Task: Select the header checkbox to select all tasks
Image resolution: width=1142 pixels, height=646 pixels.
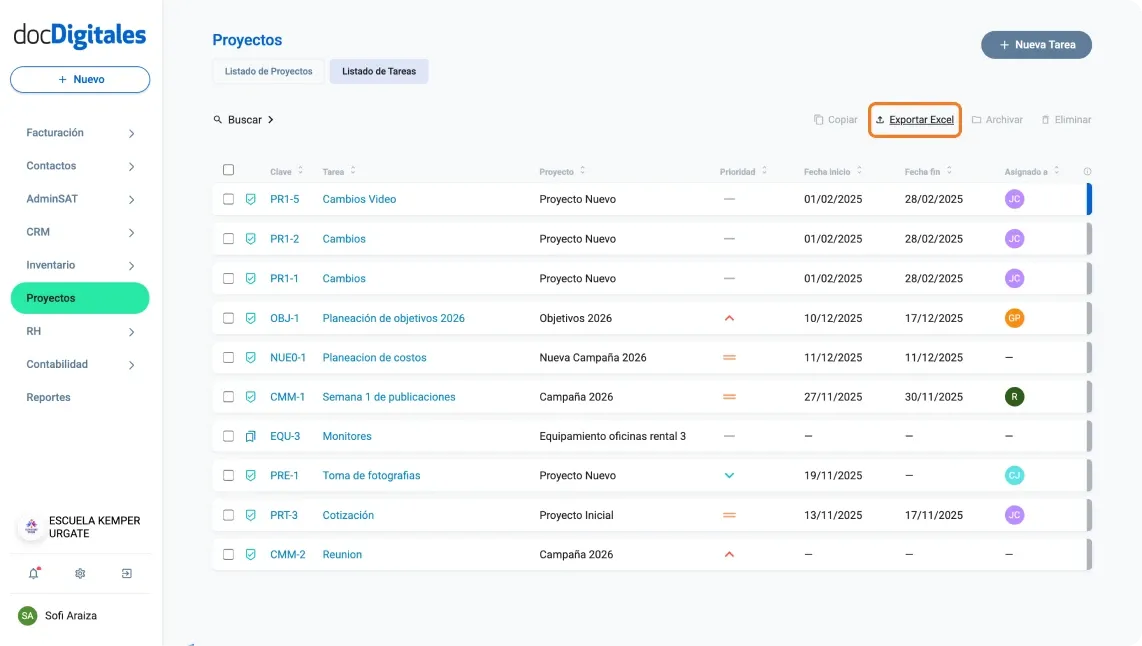Action: click(228, 169)
